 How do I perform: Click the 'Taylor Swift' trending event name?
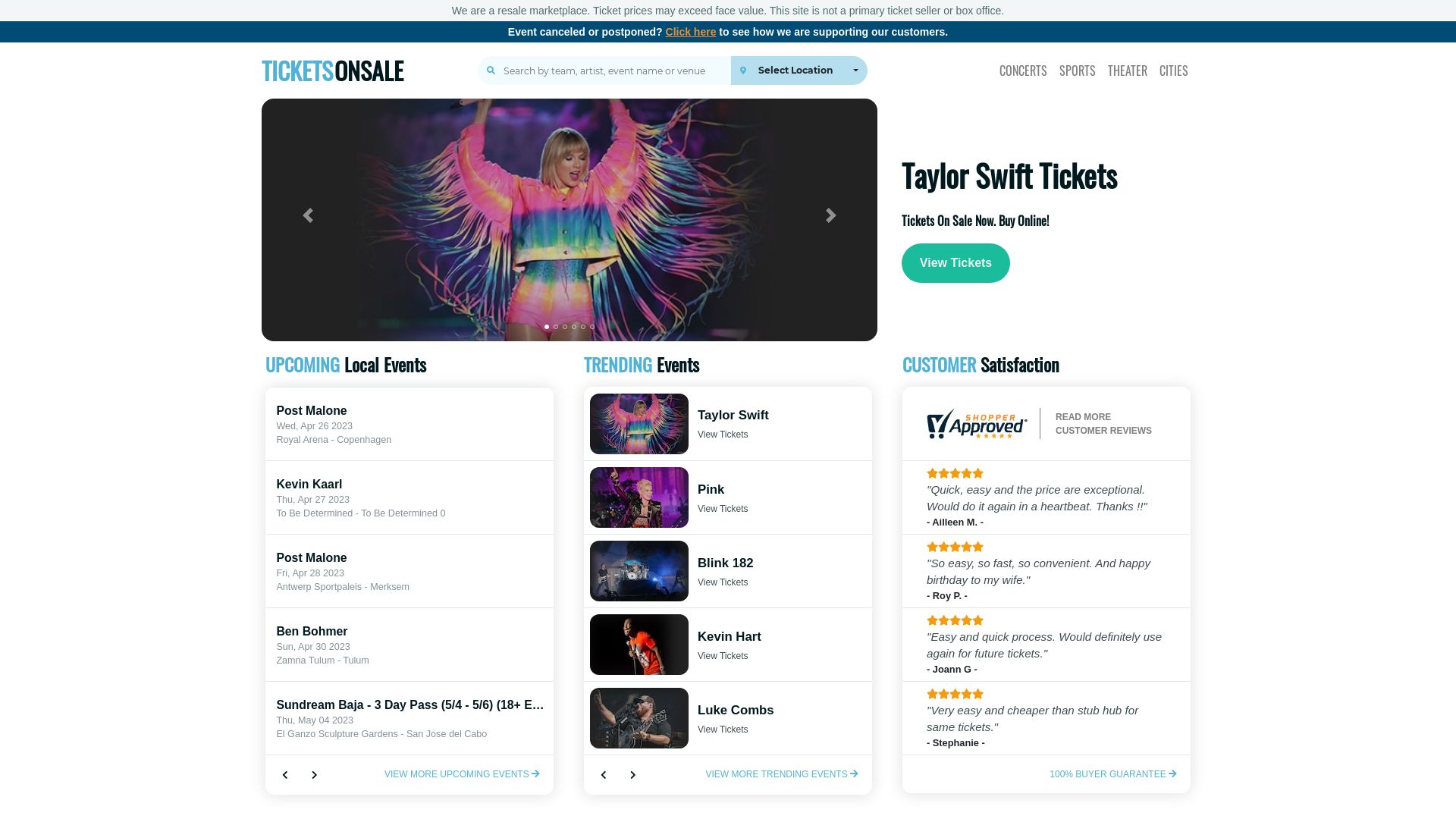(733, 416)
